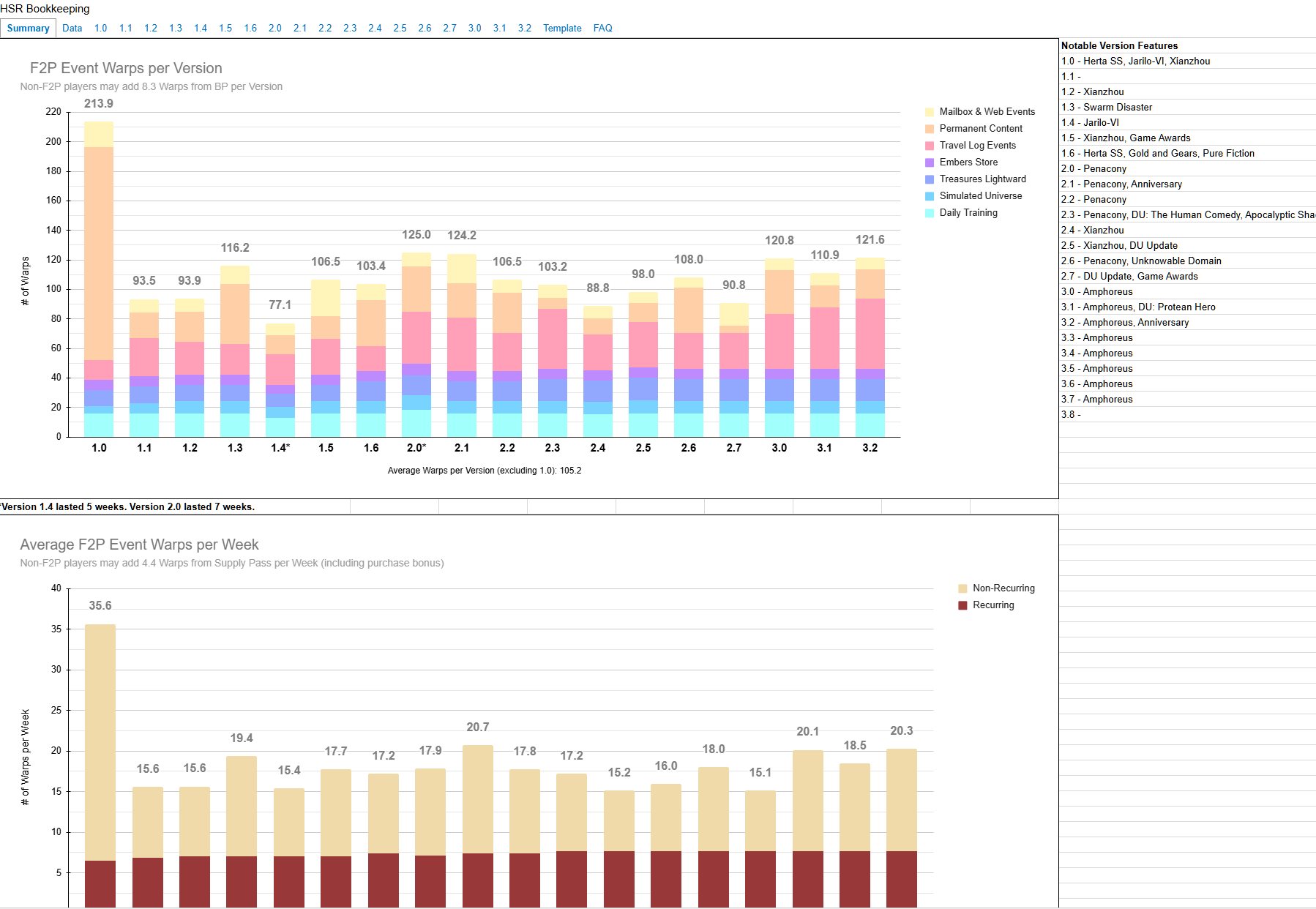Image resolution: width=1316 pixels, height=909 pixels.
Task: Click the 'HSR Bookkeeping' document title
Action: pyautogui.click(x=45, y=9)
